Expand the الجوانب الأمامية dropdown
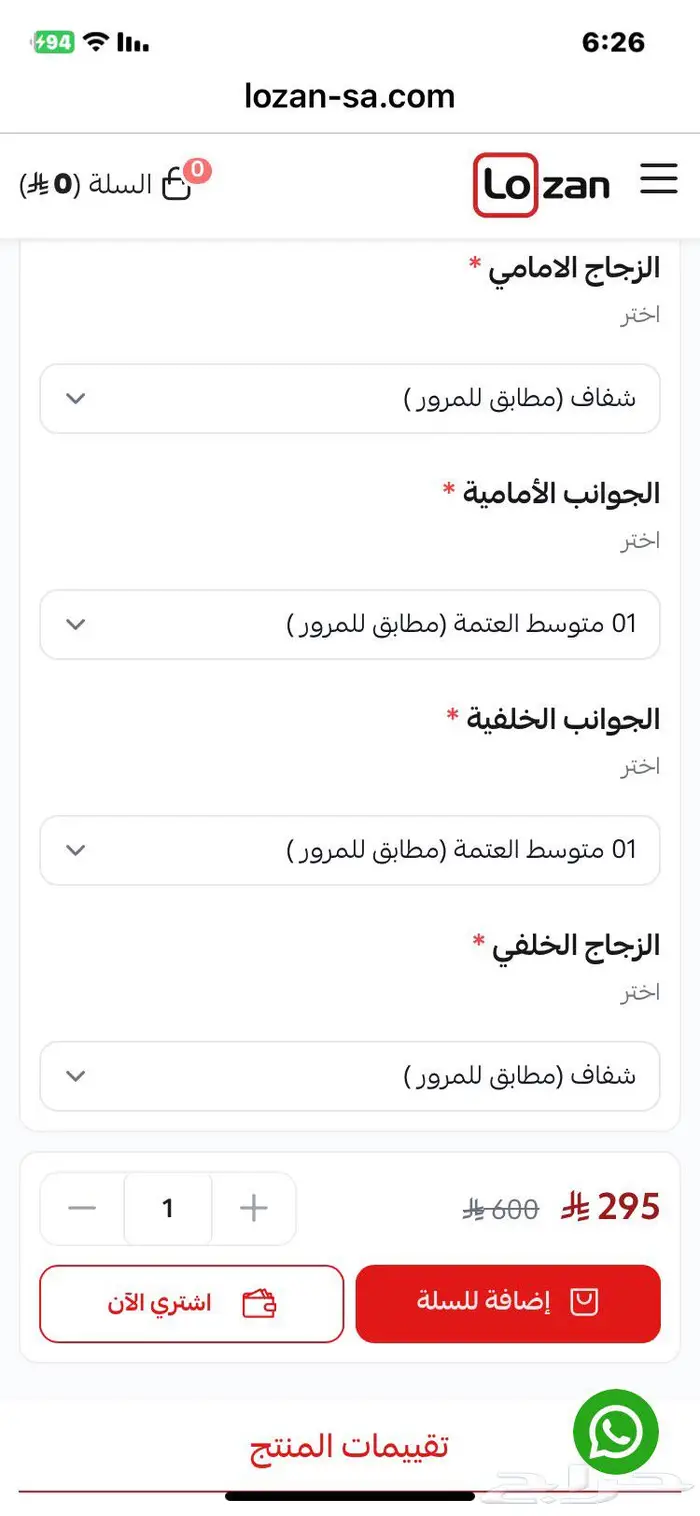The height and width of the screenshot is (1516, 700). [350, 624]
